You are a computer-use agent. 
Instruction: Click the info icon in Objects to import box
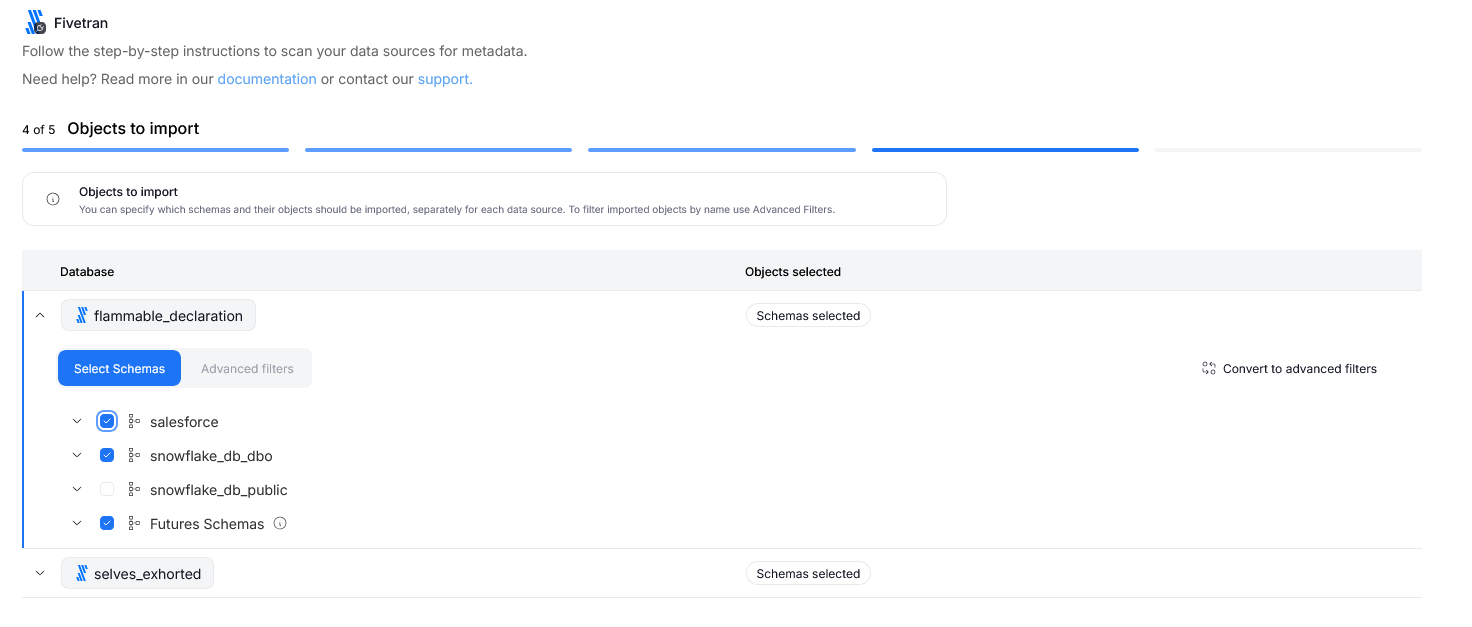pos(53,199)
